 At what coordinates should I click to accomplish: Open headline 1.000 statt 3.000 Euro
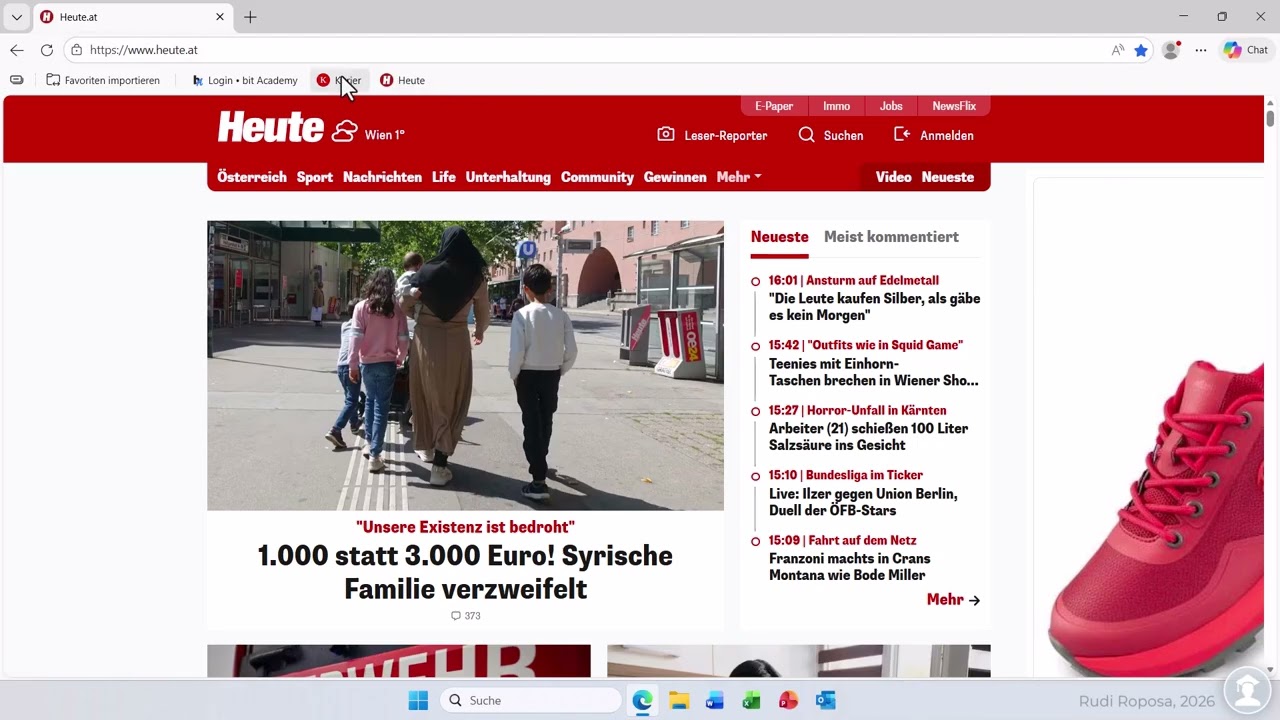(465, 572)
